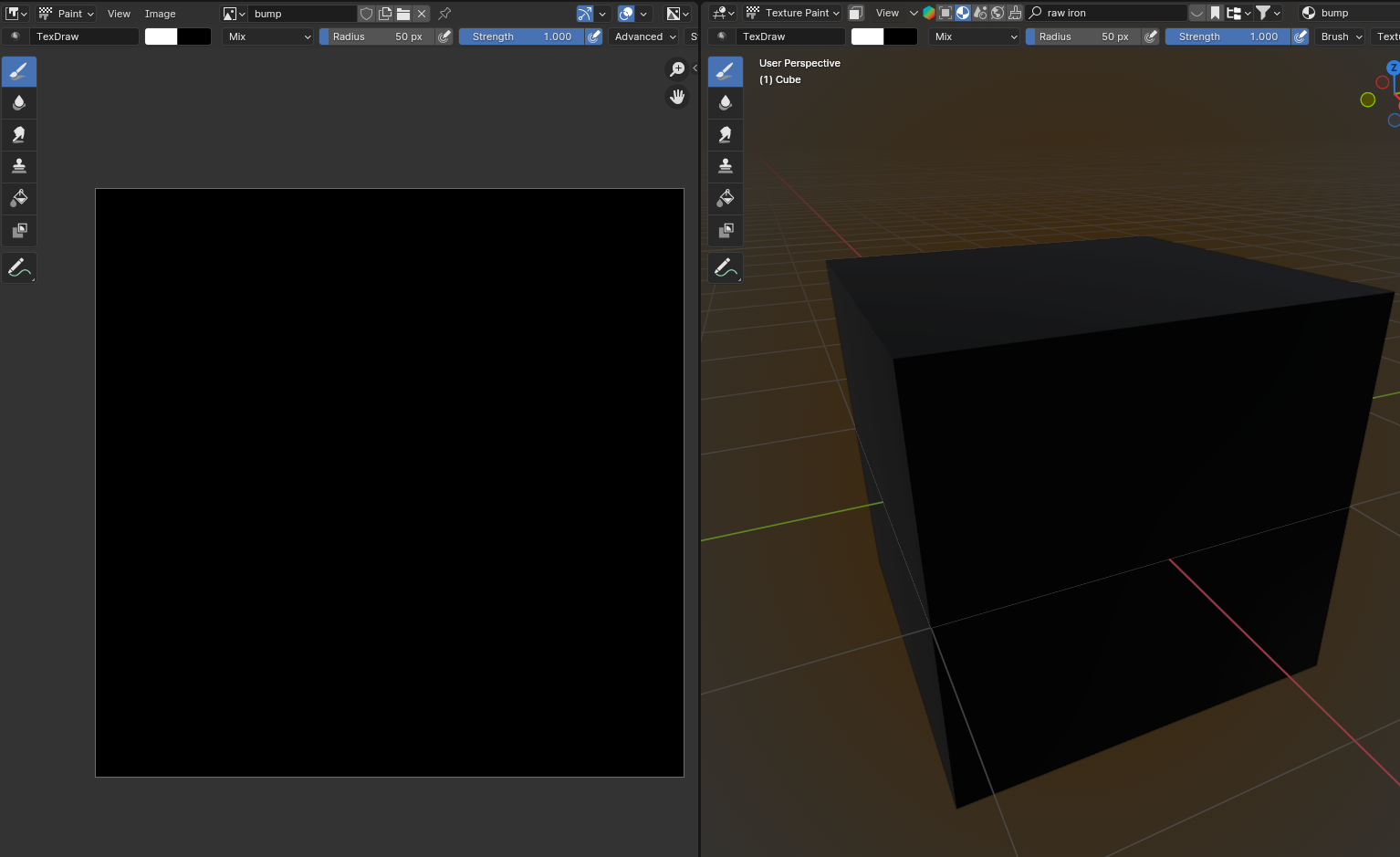
Task: Toggle strength pressure sensitivity in image editor
Action: (x=594, y=37)
